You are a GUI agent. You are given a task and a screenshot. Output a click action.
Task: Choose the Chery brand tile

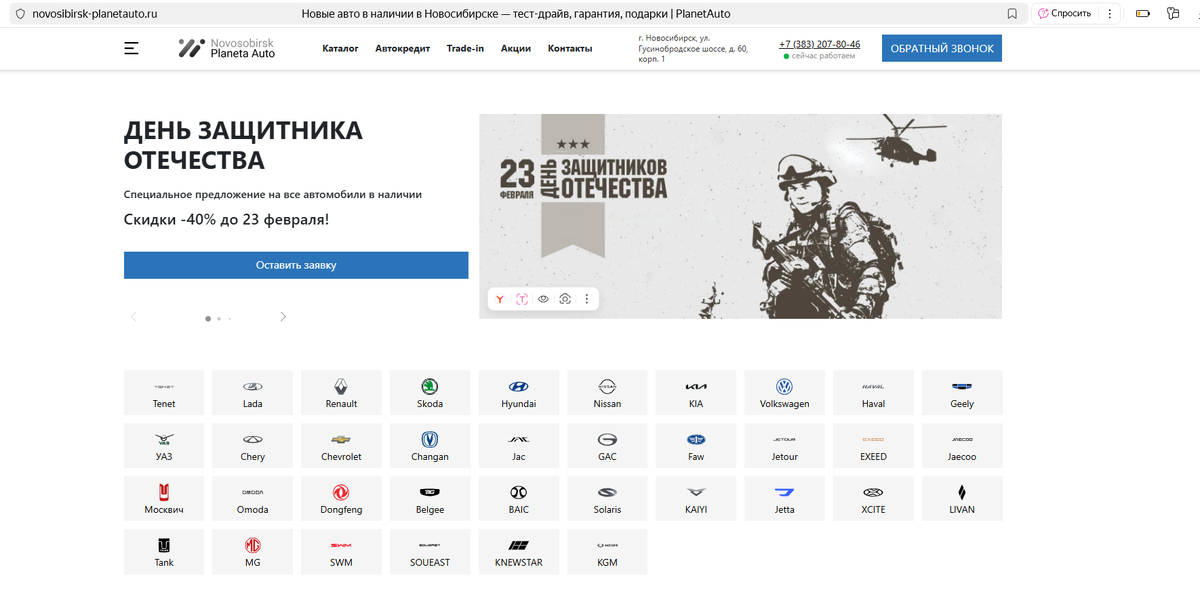[253, 445]
